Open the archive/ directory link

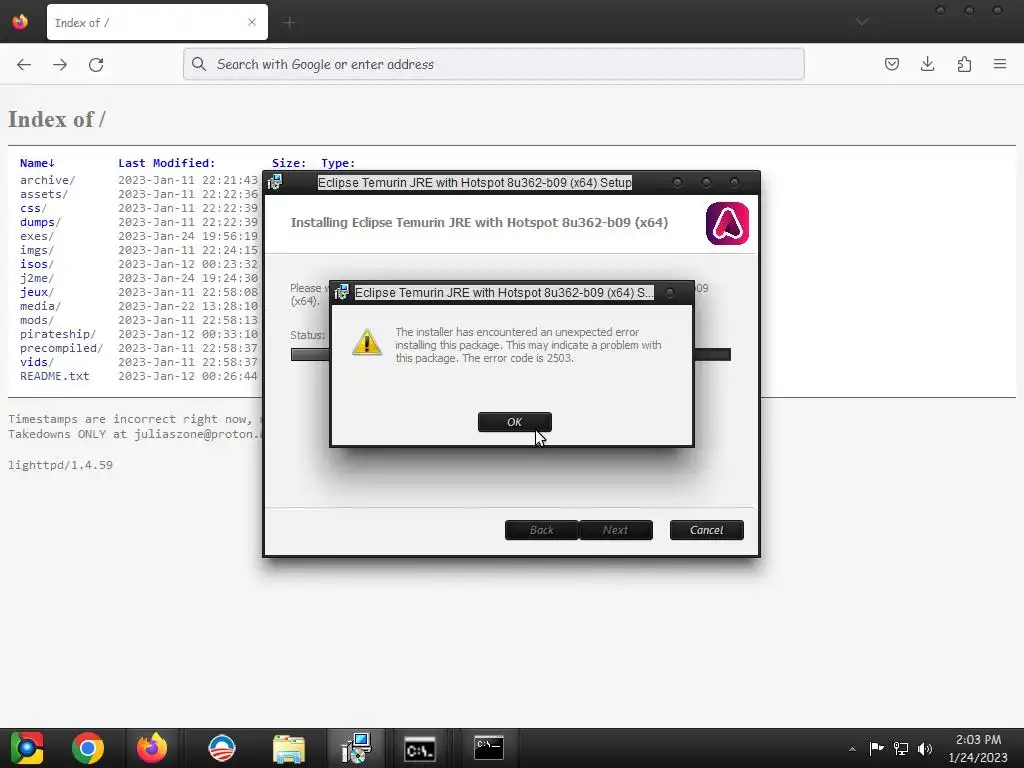pyautogui.click(x=47, y=180)
